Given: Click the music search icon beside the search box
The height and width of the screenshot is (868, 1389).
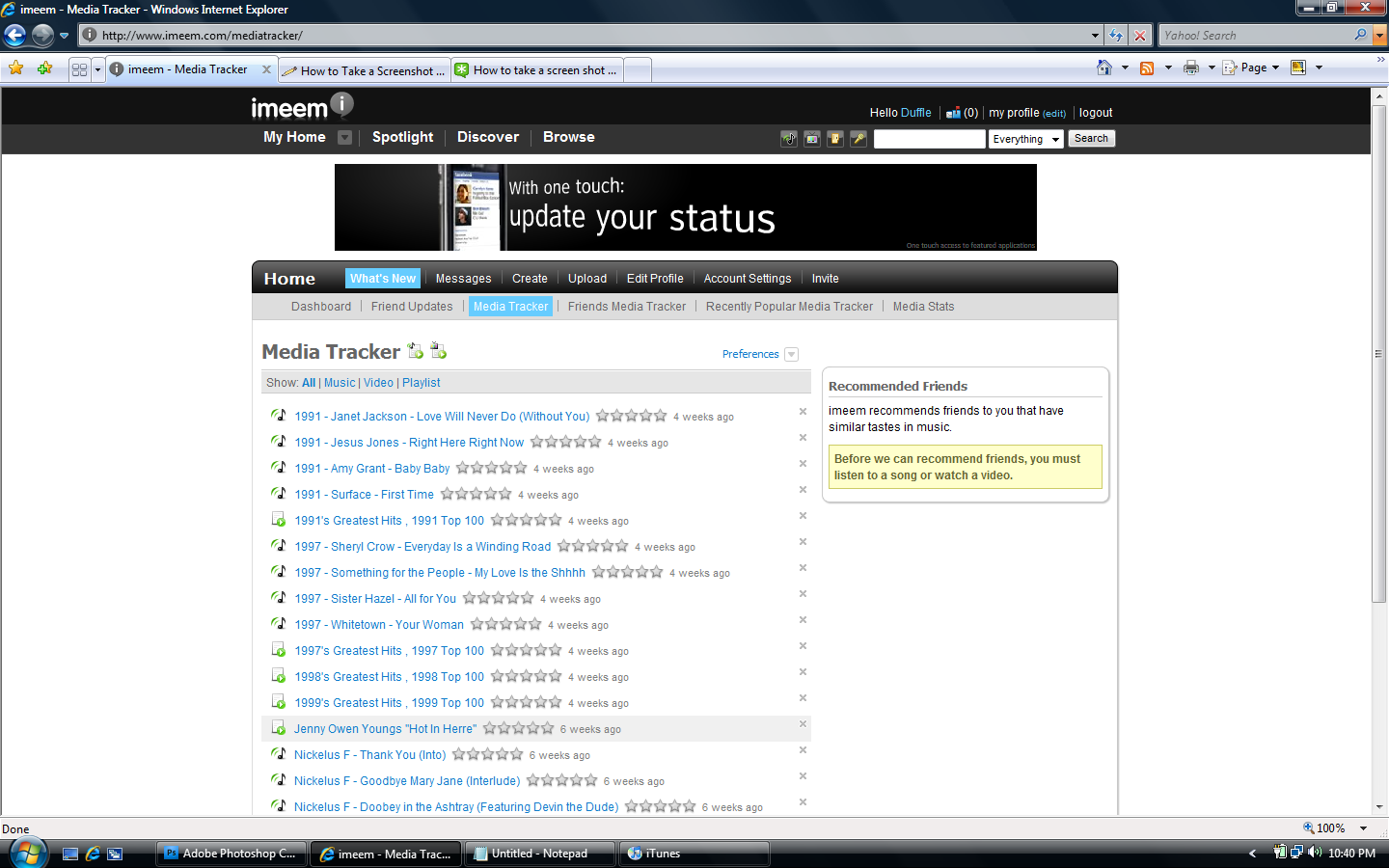Looking at the screenshot, I should pos(789,139).
